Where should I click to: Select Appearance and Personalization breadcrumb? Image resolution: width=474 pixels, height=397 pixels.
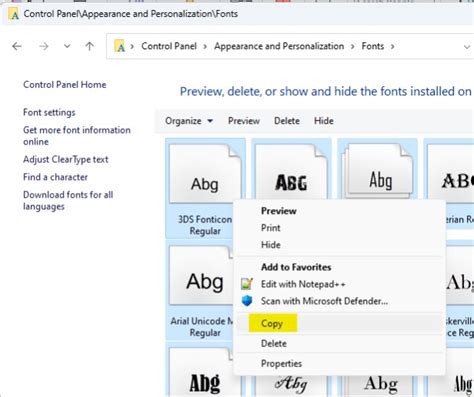click(279, 46)
